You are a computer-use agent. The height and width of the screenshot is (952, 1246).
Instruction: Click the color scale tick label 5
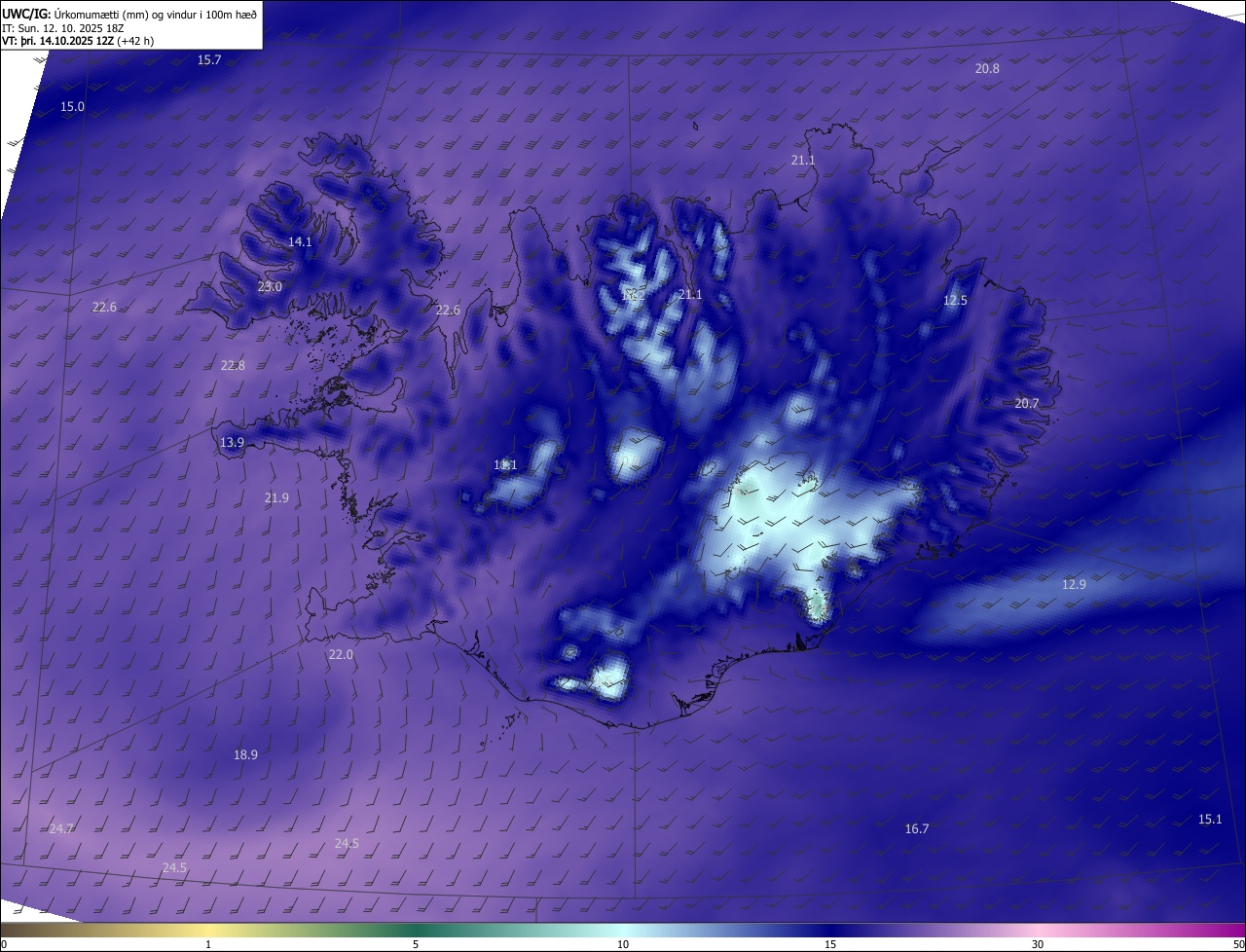click(416, 944)
